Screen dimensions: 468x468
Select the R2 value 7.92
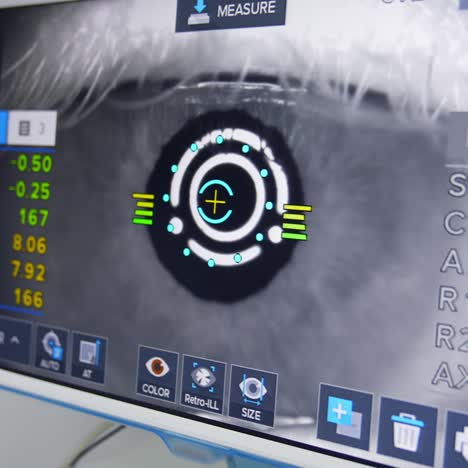point(28,271)
